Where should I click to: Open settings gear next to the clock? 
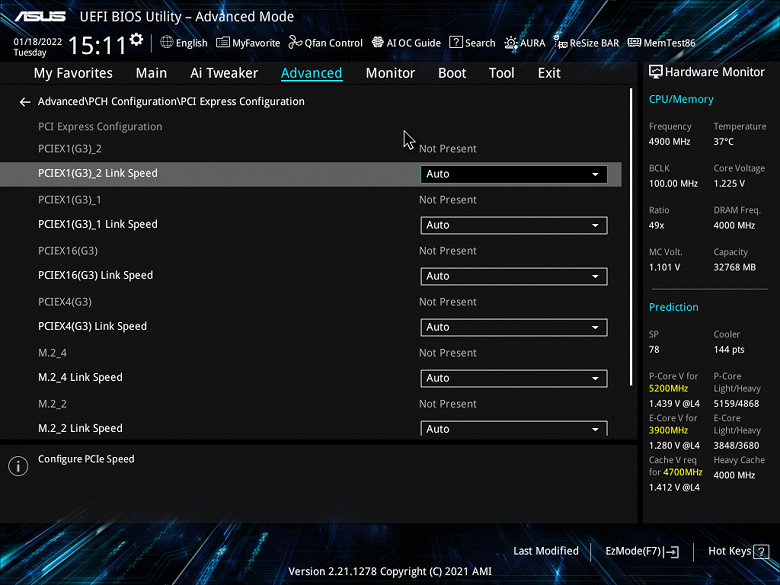pos(136,39)
